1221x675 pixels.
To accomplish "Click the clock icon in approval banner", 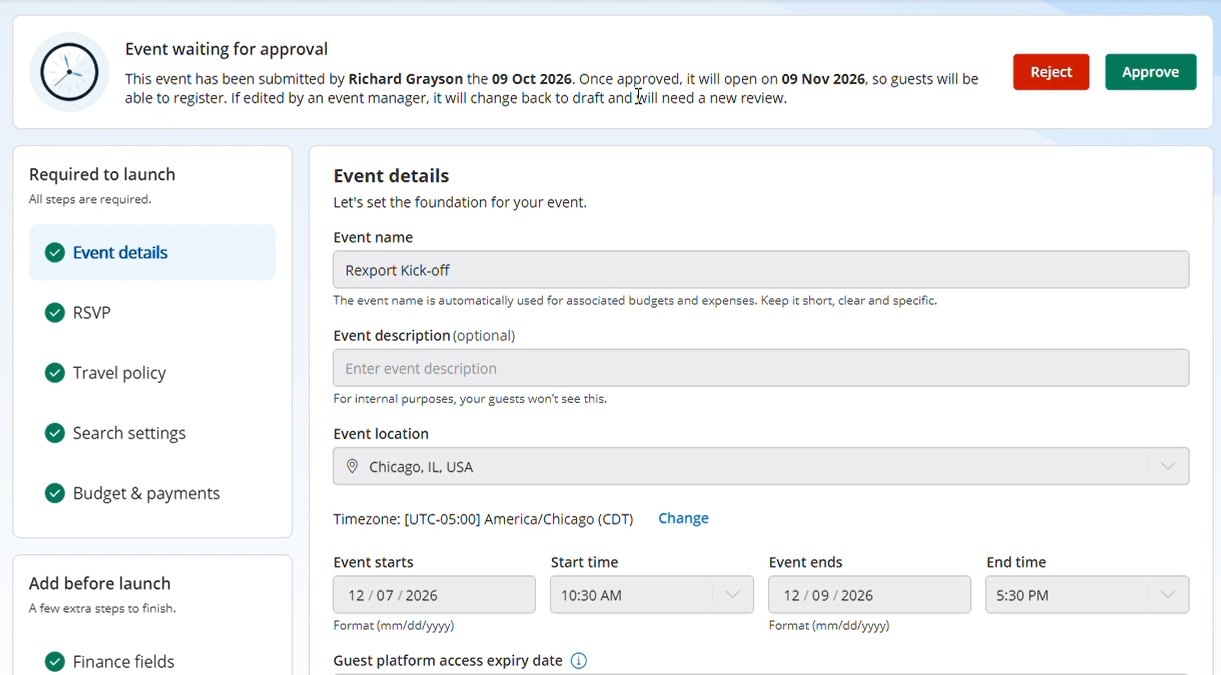I will (69, 72).
